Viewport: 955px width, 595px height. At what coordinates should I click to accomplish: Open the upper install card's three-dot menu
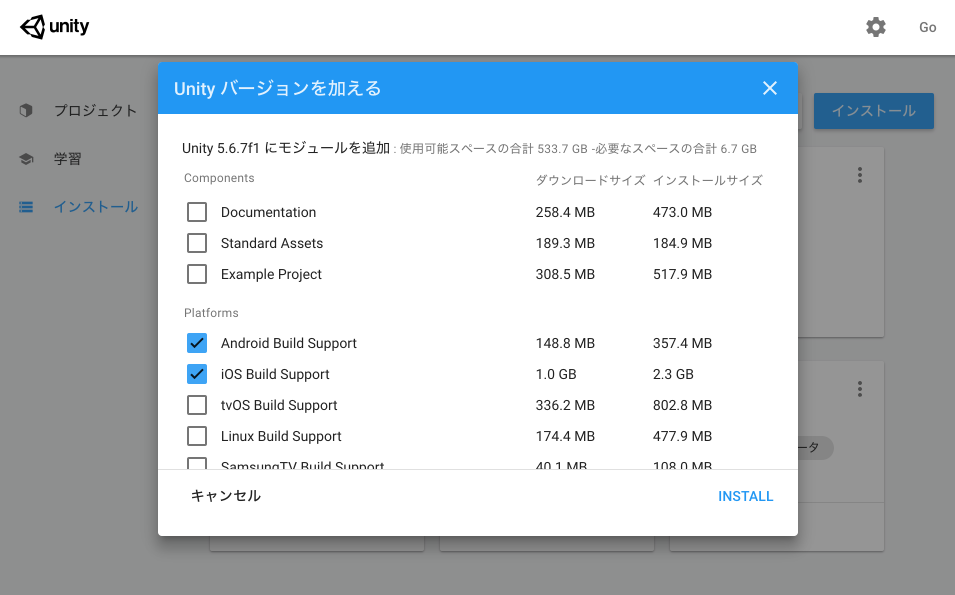[x=860, y=175]
